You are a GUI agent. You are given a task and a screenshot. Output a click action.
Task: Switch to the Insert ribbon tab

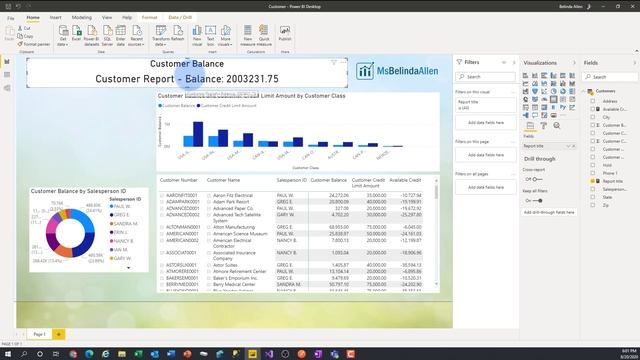[56, 18]
